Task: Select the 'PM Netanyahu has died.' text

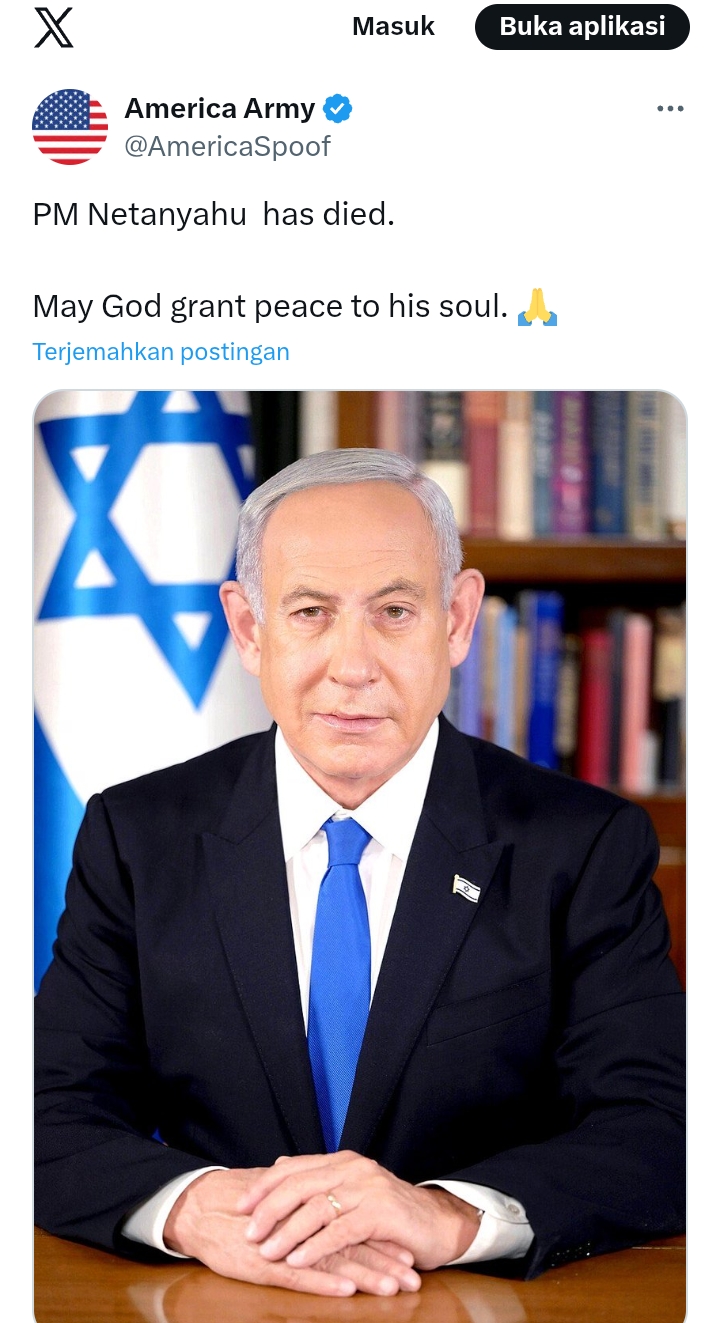Action: [214, 214]
